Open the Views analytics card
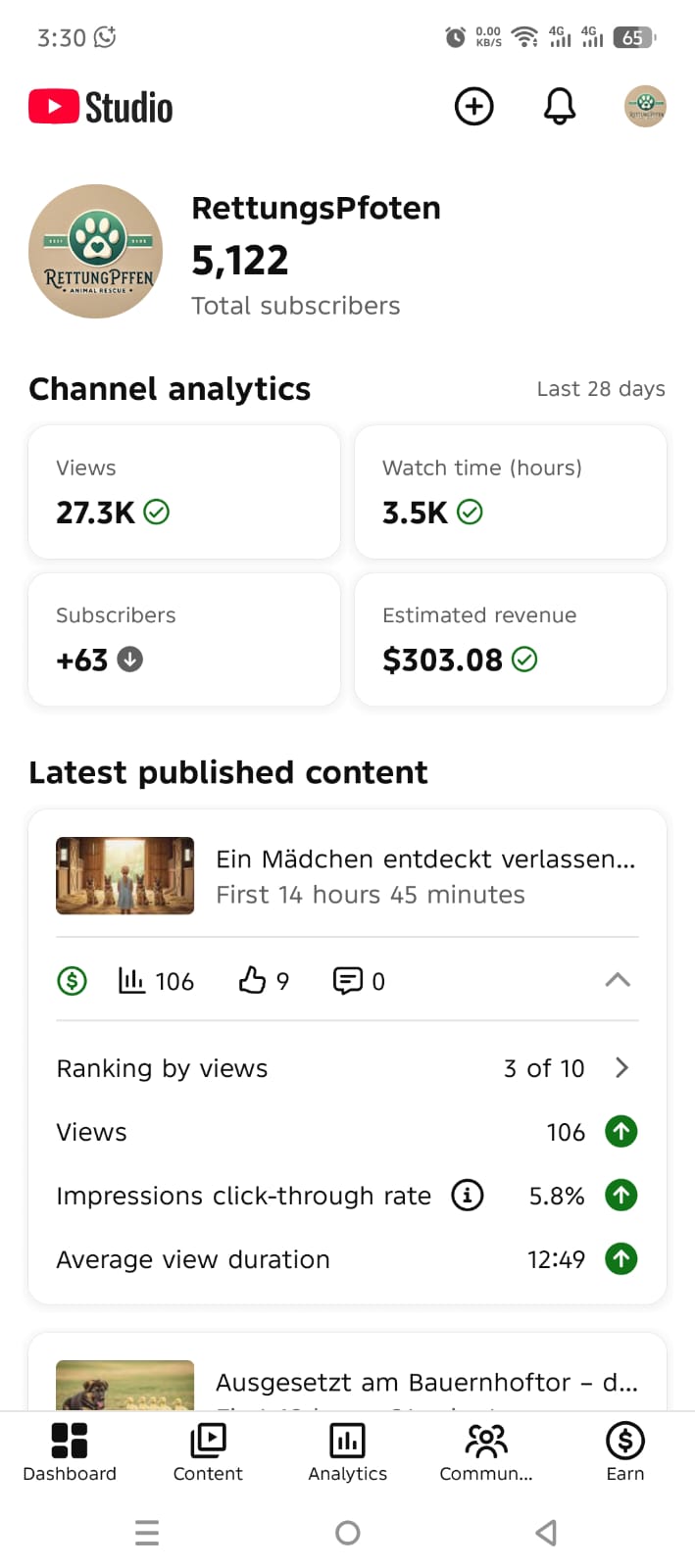Viewport: 695px width, 1568px height. click(184, 492)
